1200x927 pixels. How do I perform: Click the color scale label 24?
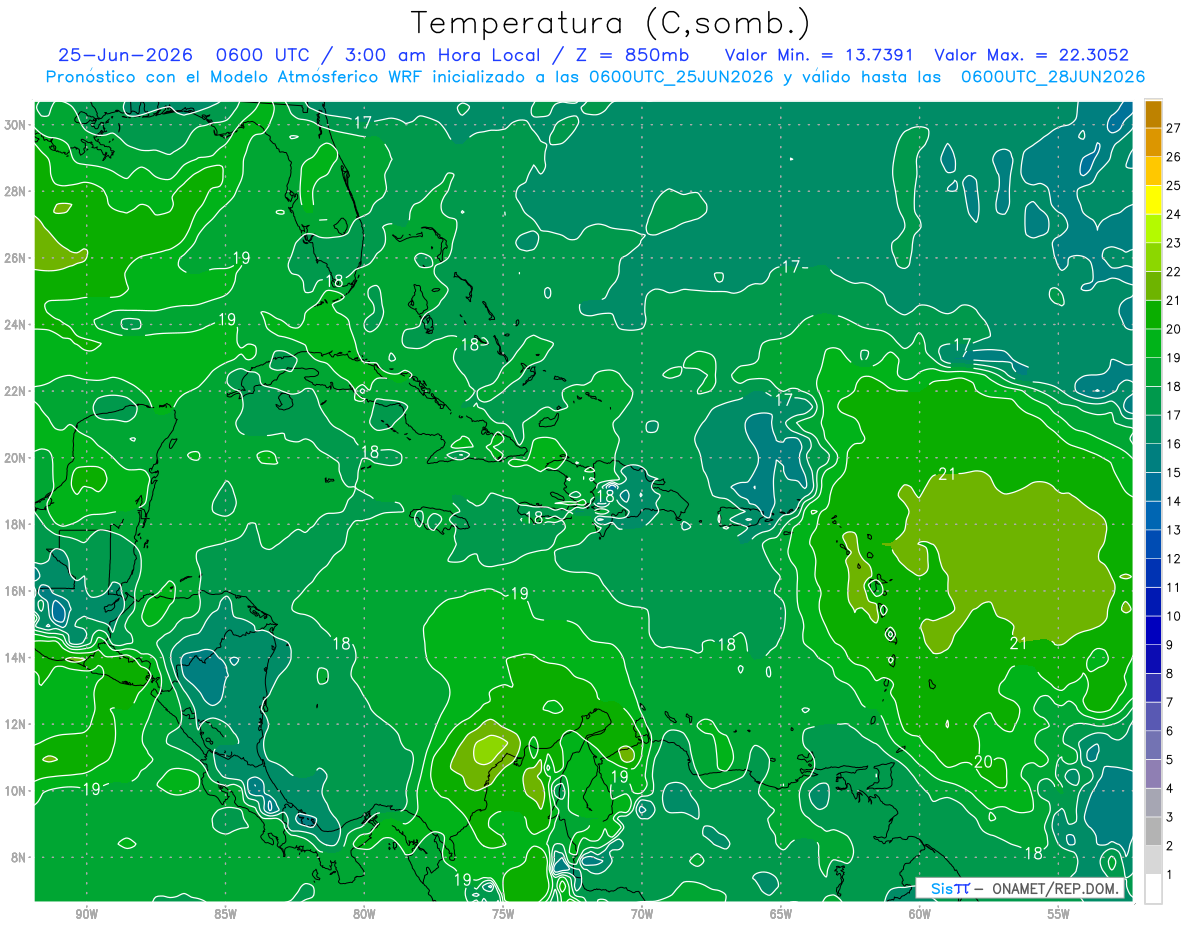(1174, 214)
